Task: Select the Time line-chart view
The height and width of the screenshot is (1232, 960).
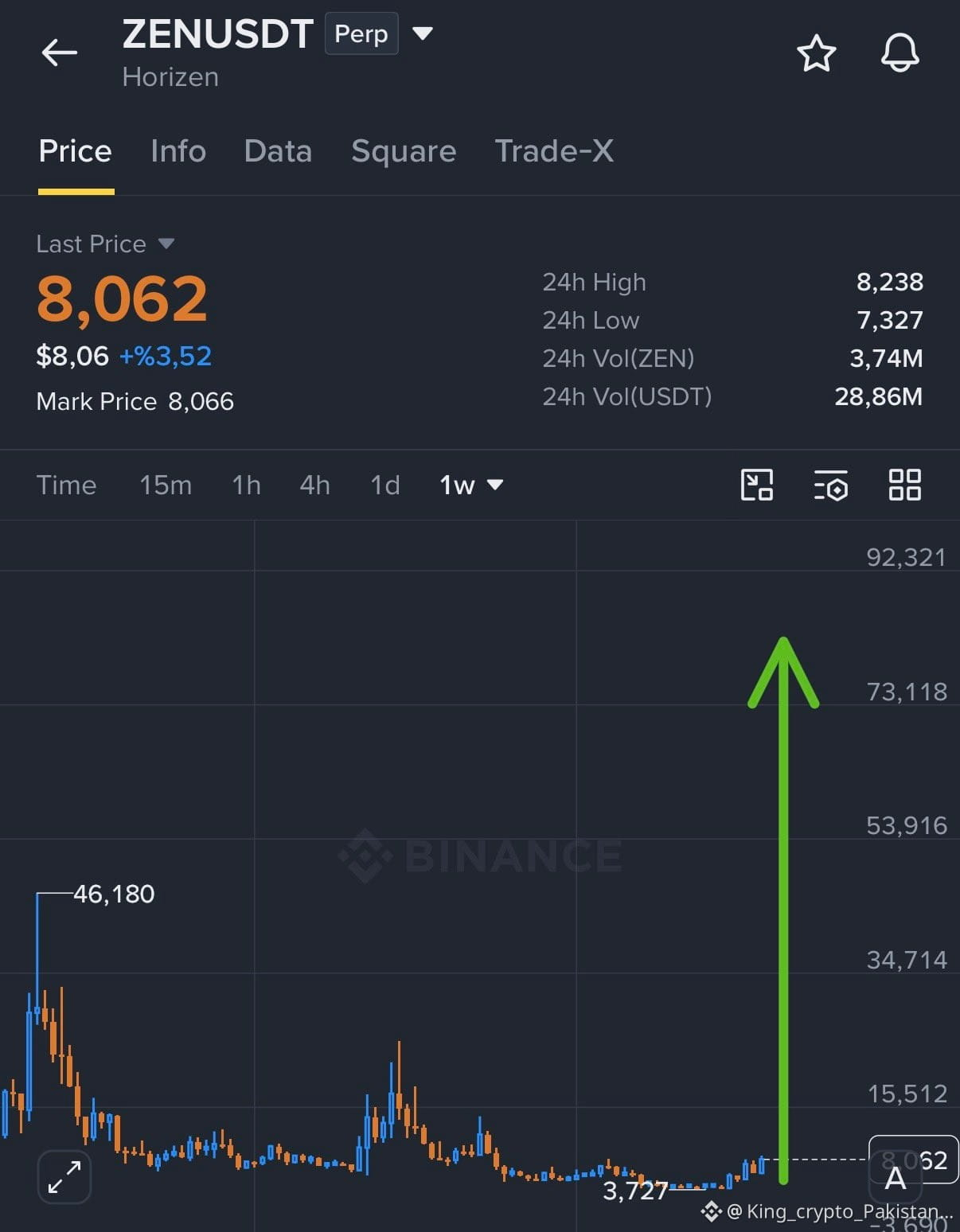Action: tap(66, 485)
